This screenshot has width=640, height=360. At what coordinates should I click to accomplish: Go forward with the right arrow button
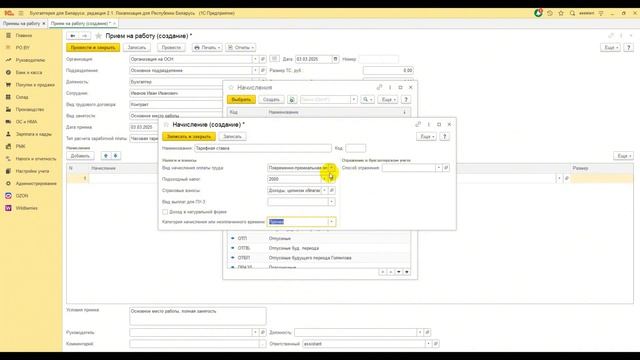[x=84, y=36]
